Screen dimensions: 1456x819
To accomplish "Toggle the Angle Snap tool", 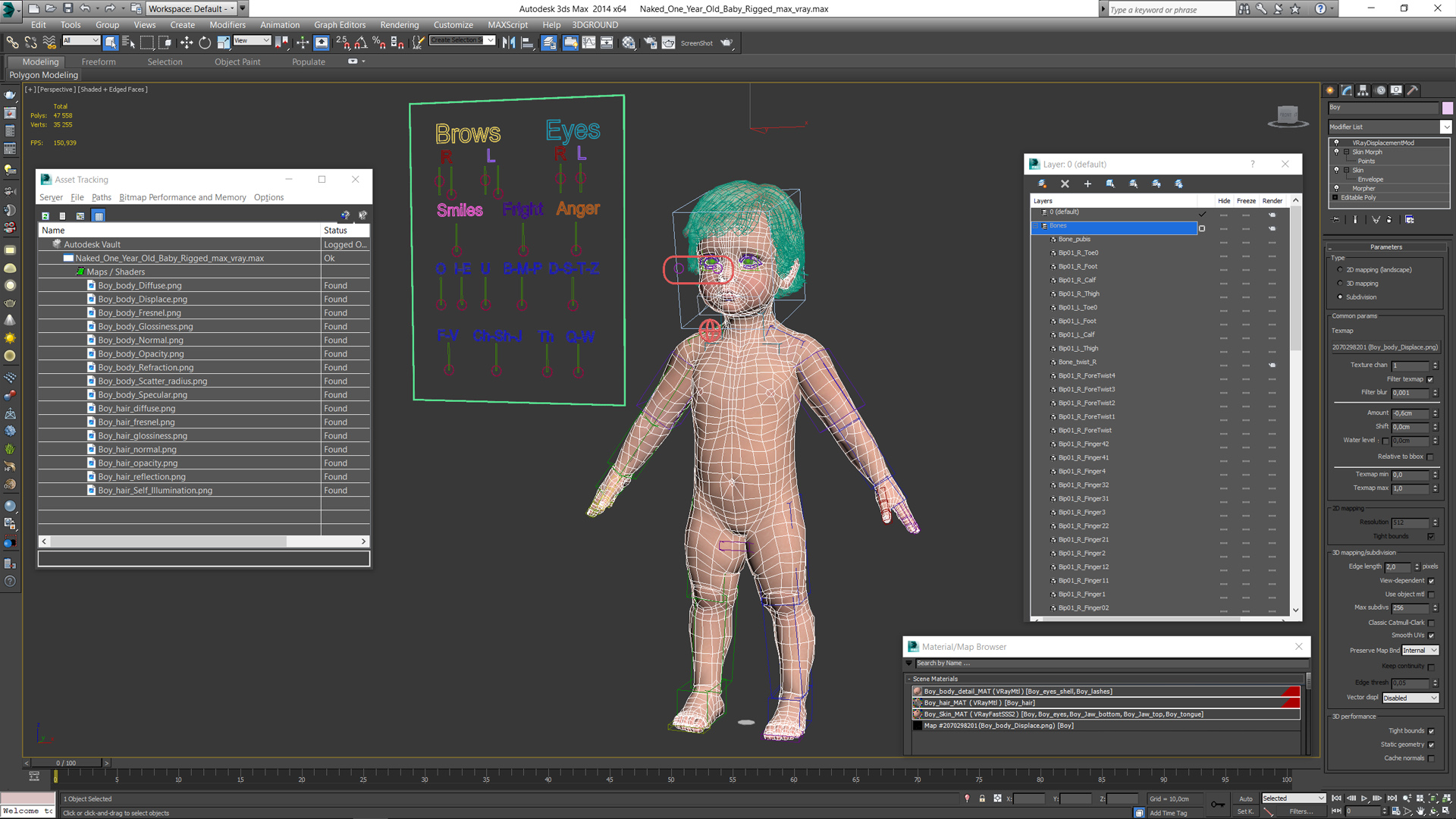I will pyautogui.click(x=361, y=42).
